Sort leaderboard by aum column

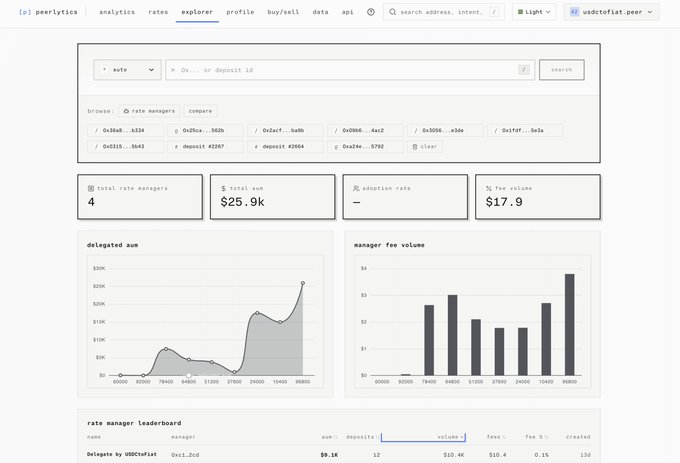(x=327, y=437)
